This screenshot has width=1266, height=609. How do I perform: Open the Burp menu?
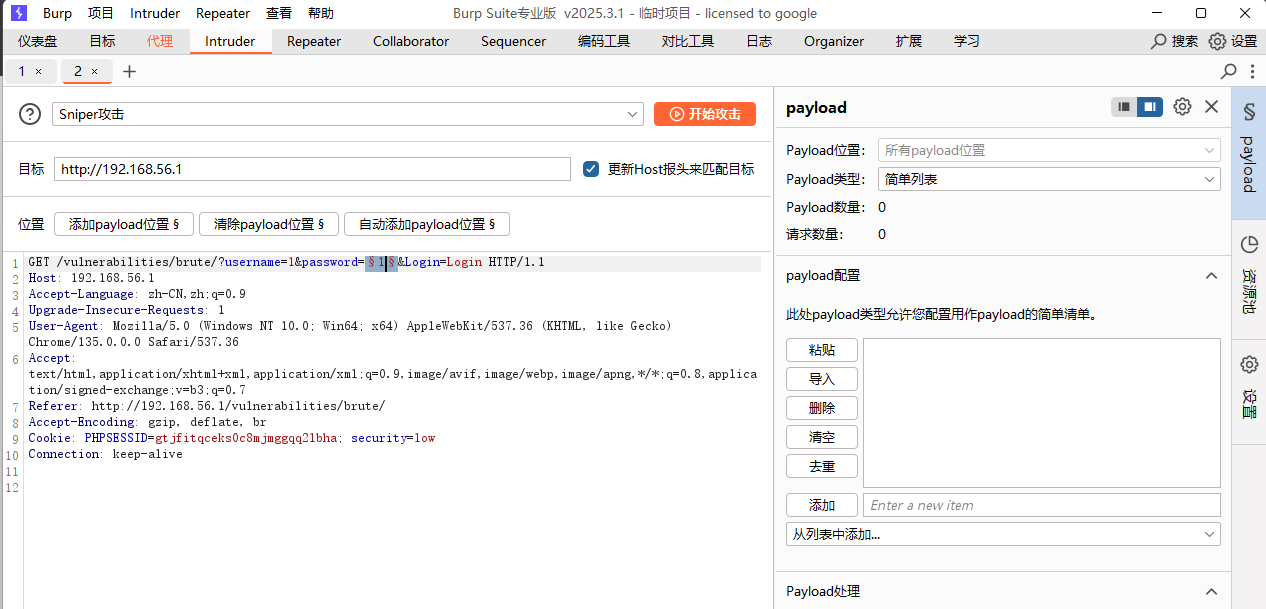tap(57, 13)
